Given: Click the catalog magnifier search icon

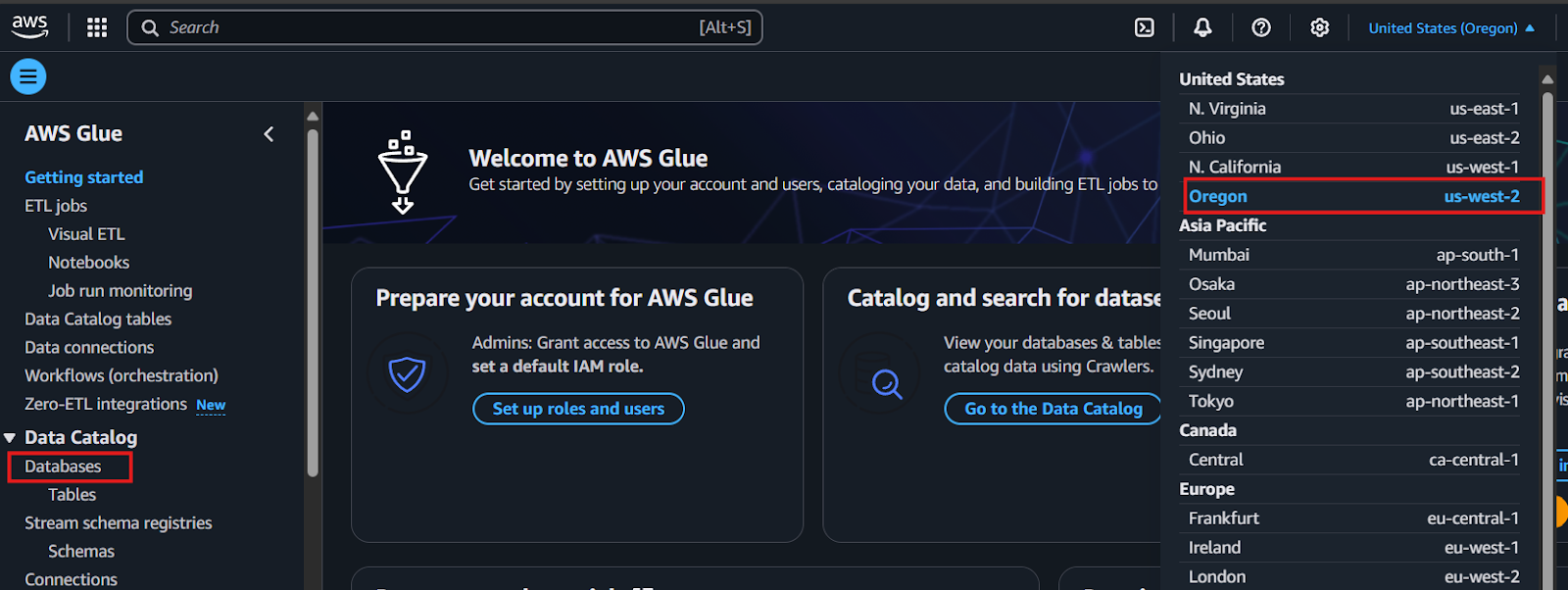Looking at the screenshot, I should 887,383.
